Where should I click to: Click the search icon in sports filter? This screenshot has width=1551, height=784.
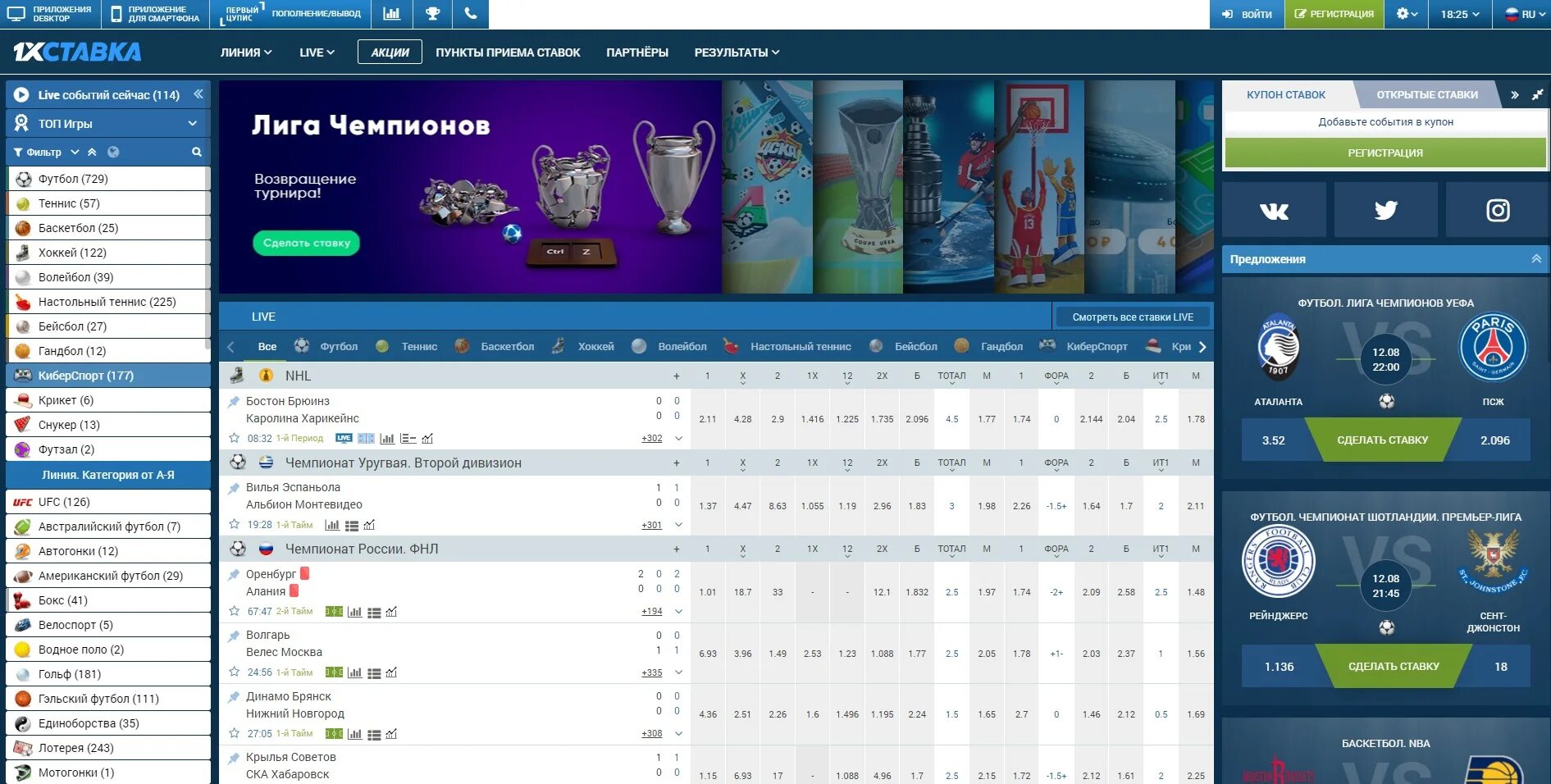click(197, 152)
